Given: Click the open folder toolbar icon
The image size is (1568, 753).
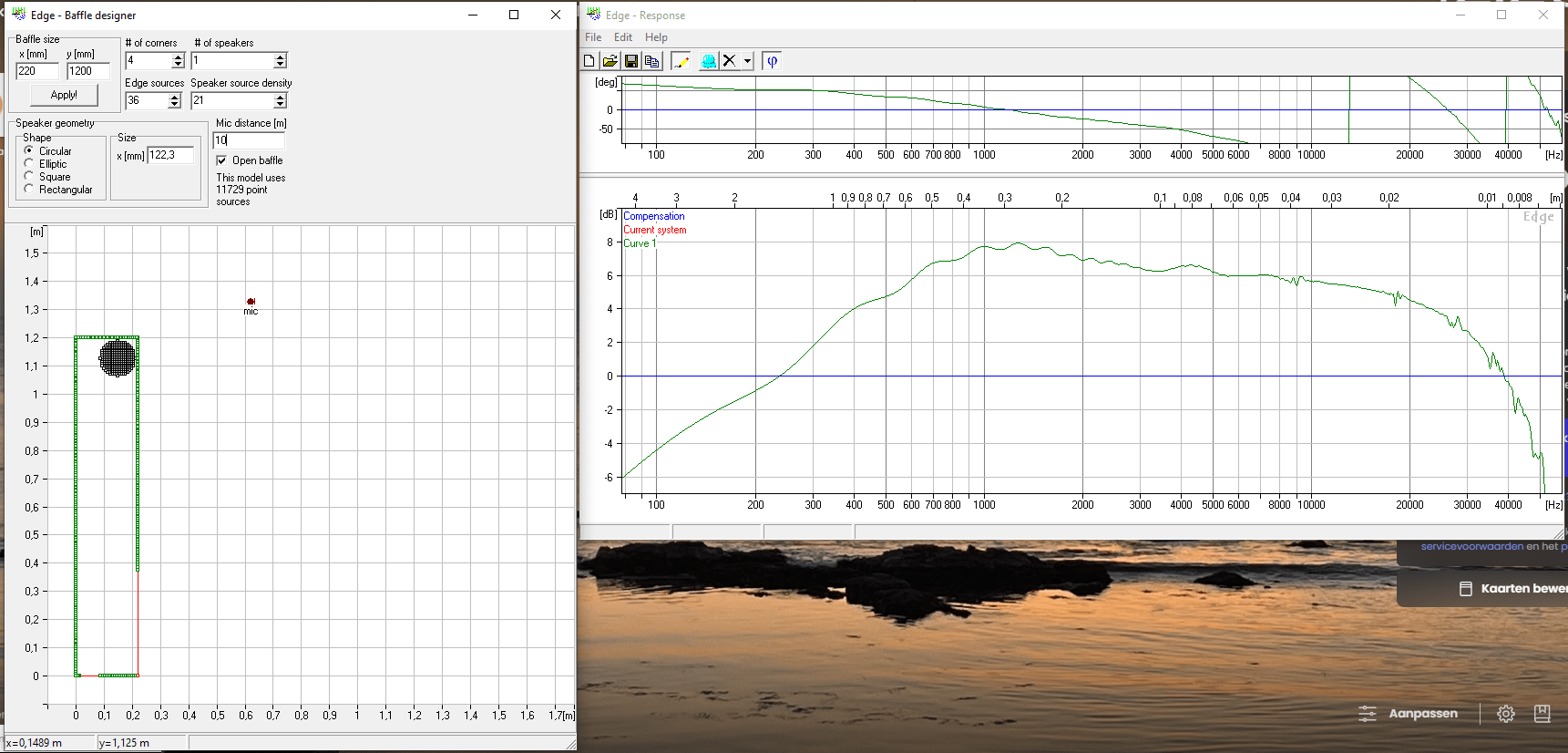Looking at the screenshot, I should pos(610,61).
